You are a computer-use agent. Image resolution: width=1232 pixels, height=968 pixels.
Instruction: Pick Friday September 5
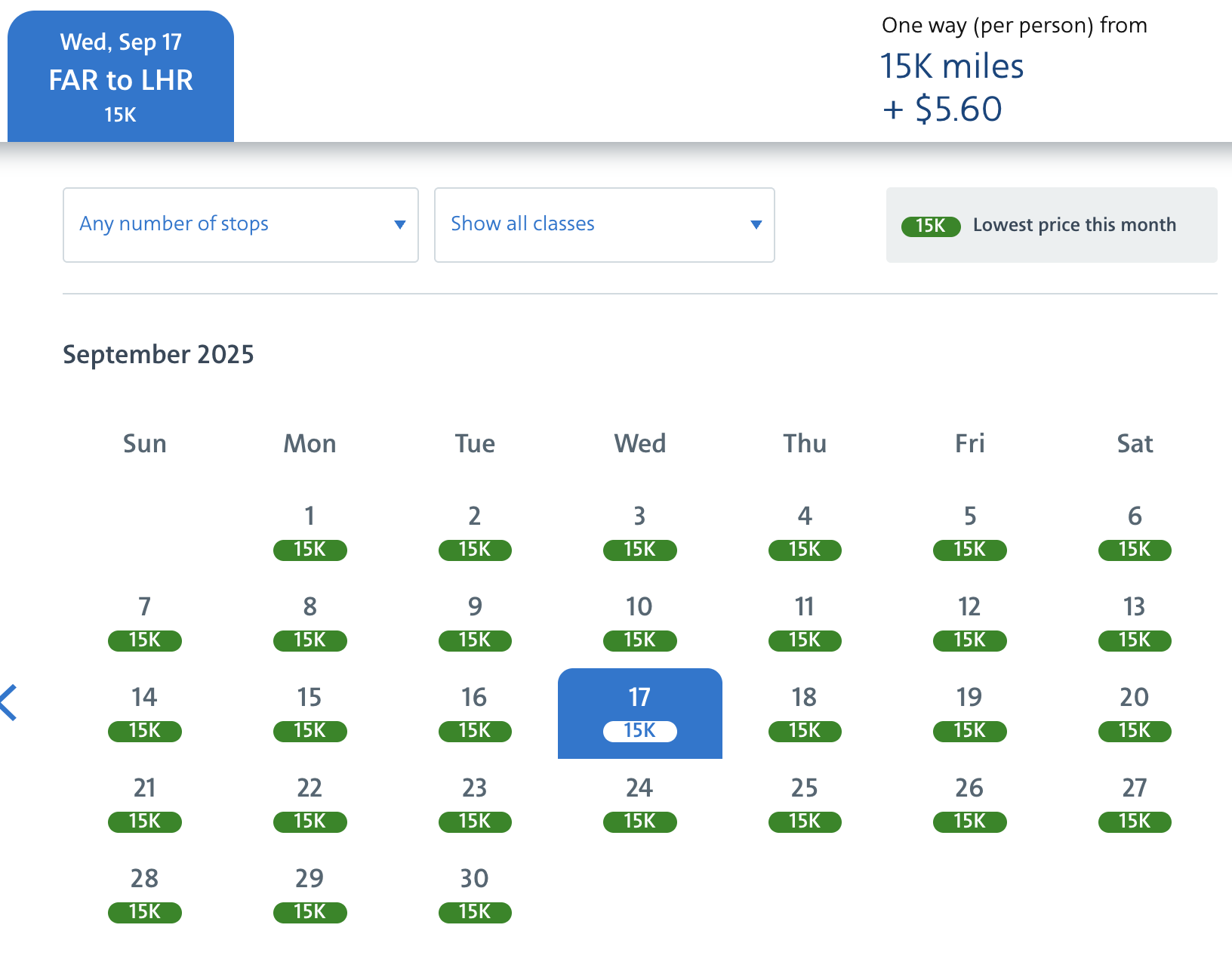click(970, 532)
